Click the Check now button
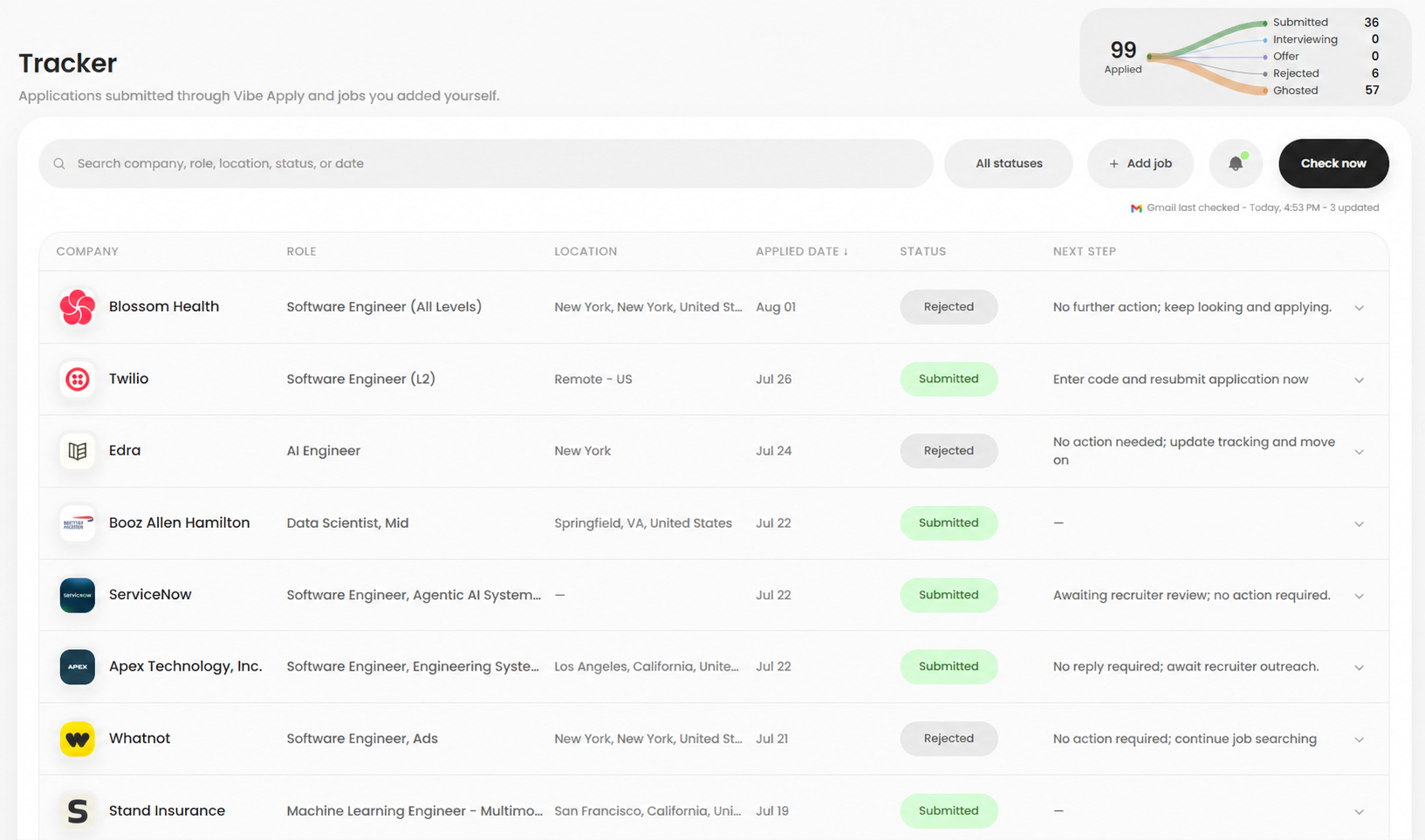This screenshot has width=1425, height=840. coord(1333,163)
